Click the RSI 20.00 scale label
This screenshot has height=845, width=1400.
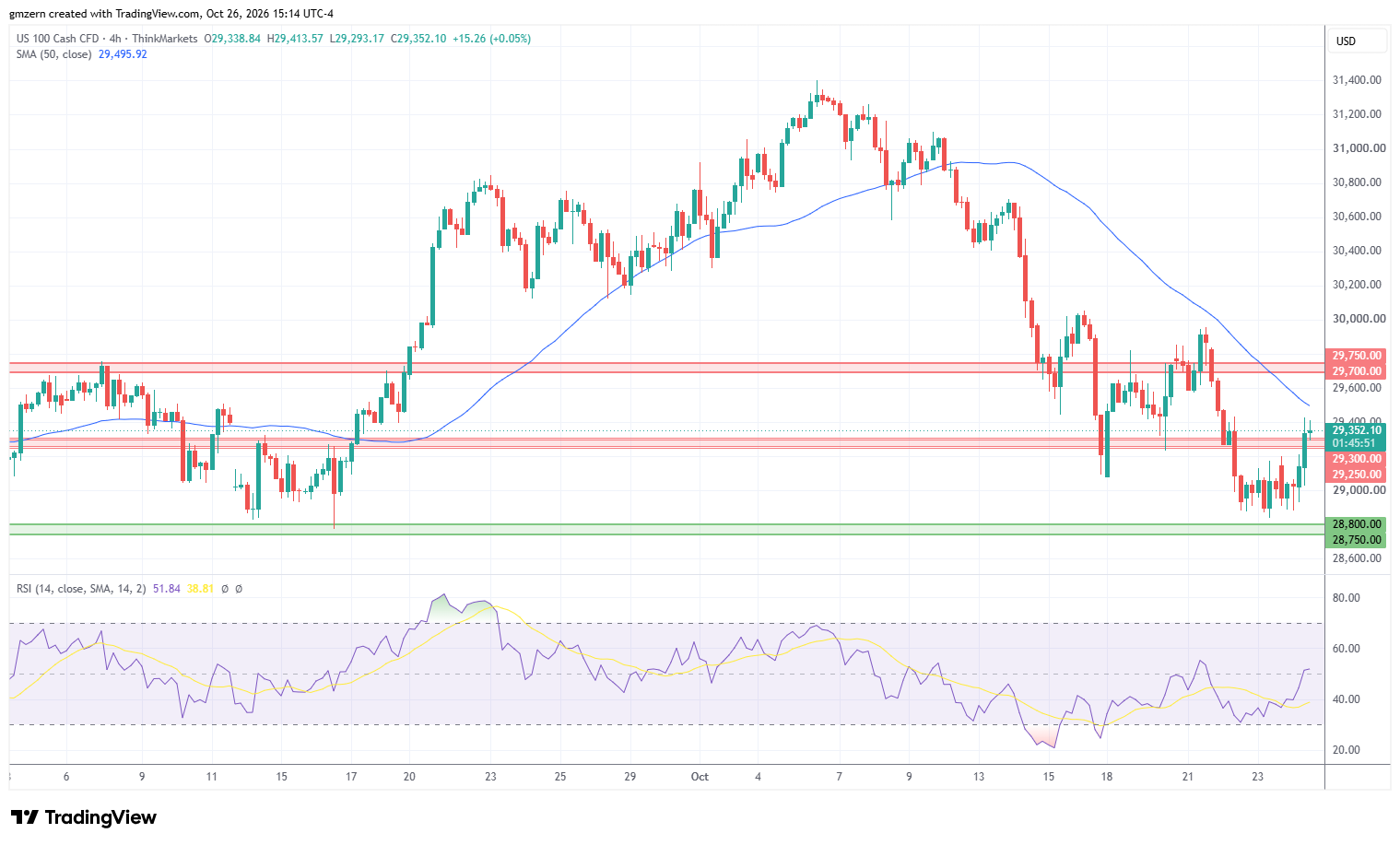(1347, 750)
